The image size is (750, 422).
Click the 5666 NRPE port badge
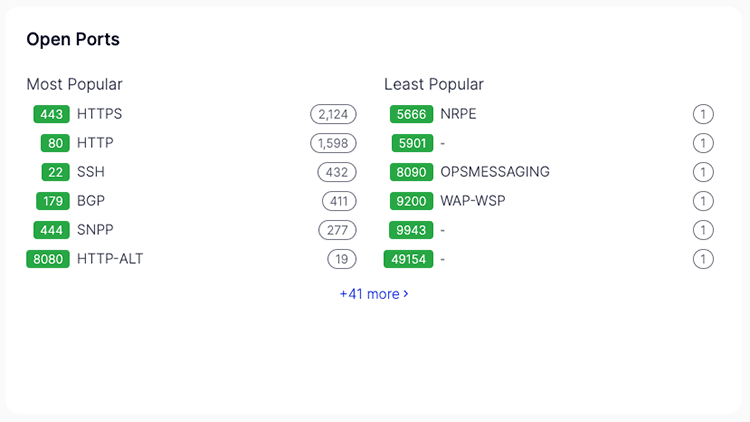[x=411, y=114]
